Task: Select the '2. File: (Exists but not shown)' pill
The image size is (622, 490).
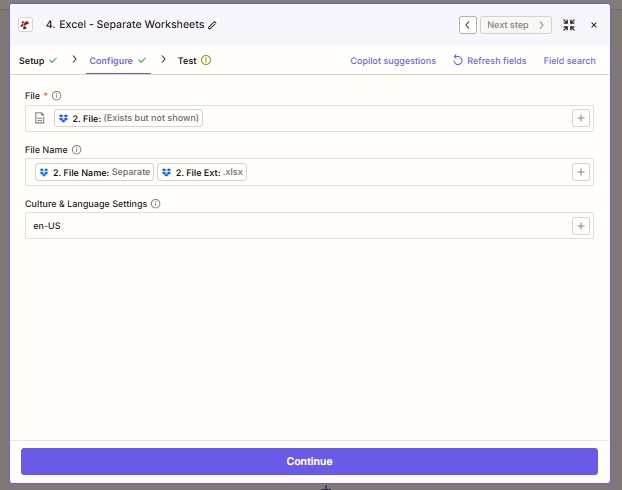Action: 129,118
